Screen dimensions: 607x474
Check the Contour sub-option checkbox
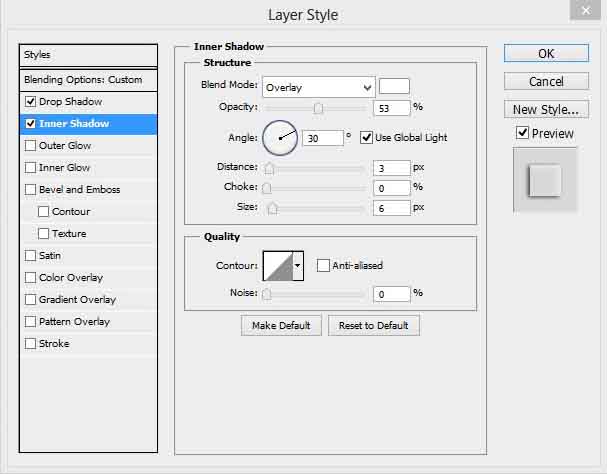tap(43, 212)
